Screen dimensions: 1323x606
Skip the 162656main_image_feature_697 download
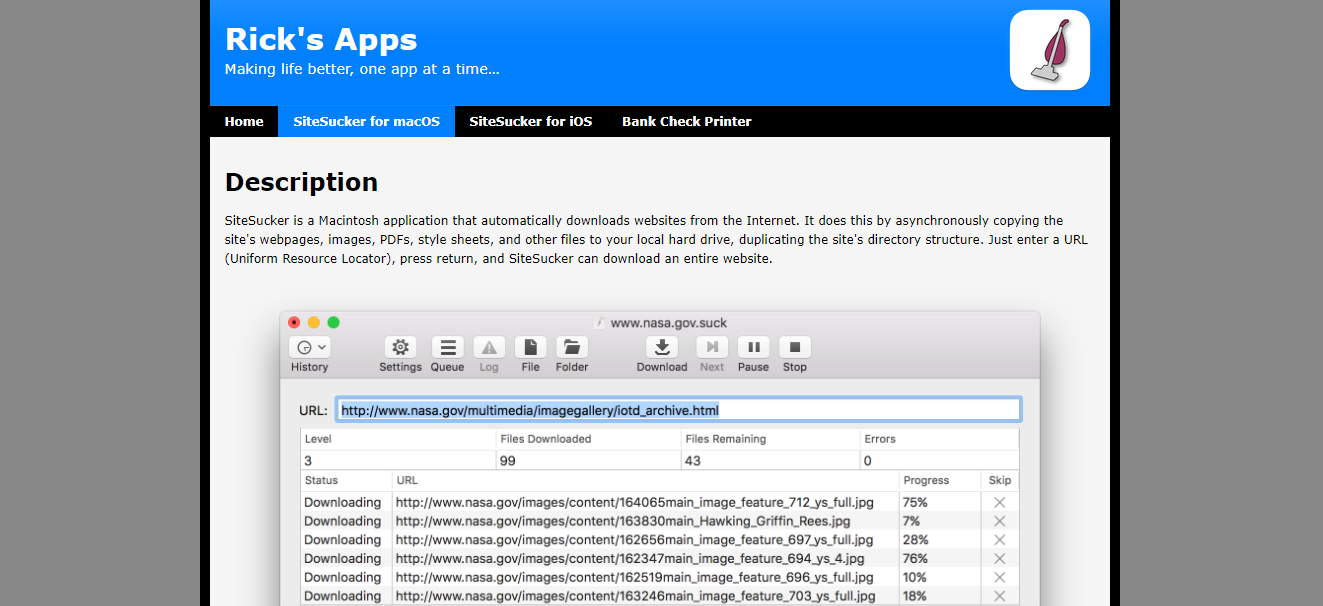(999, 540)
